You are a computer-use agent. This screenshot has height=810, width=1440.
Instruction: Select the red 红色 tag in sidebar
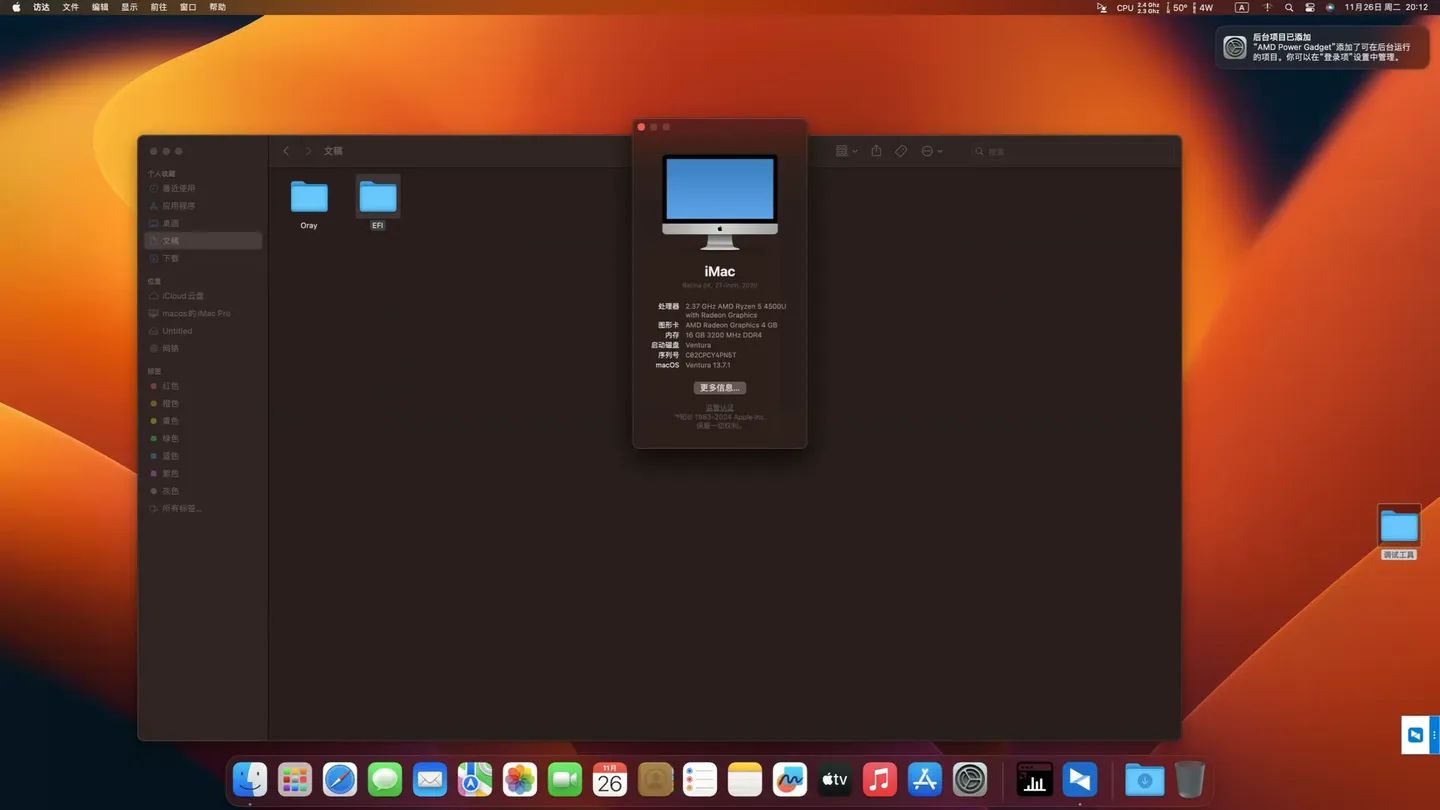[170, 386]
